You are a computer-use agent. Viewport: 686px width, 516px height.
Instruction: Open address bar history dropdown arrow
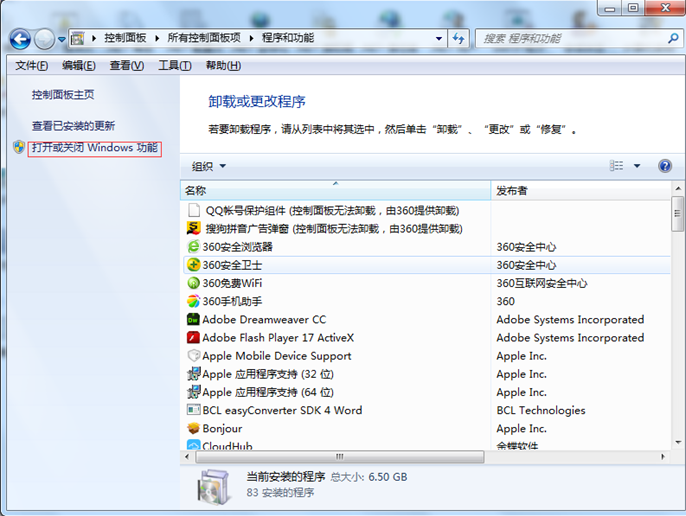coord(438,39)
